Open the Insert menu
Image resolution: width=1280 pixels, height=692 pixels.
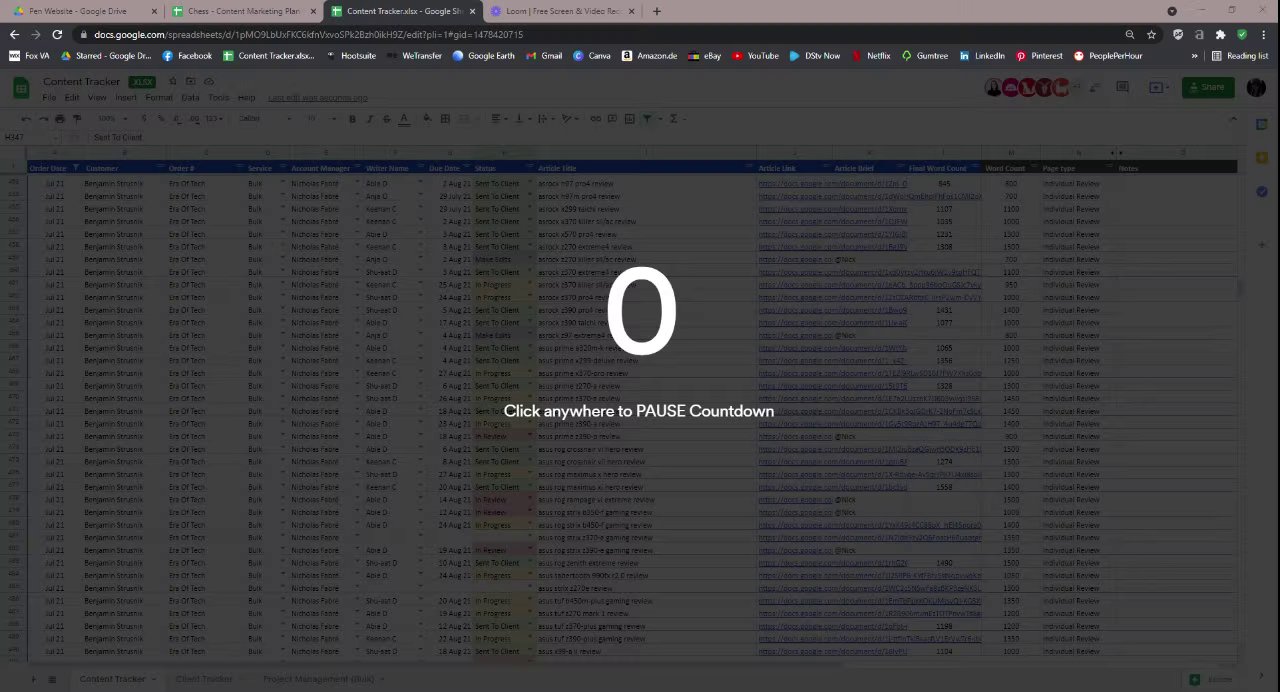[x=126, y=98]
